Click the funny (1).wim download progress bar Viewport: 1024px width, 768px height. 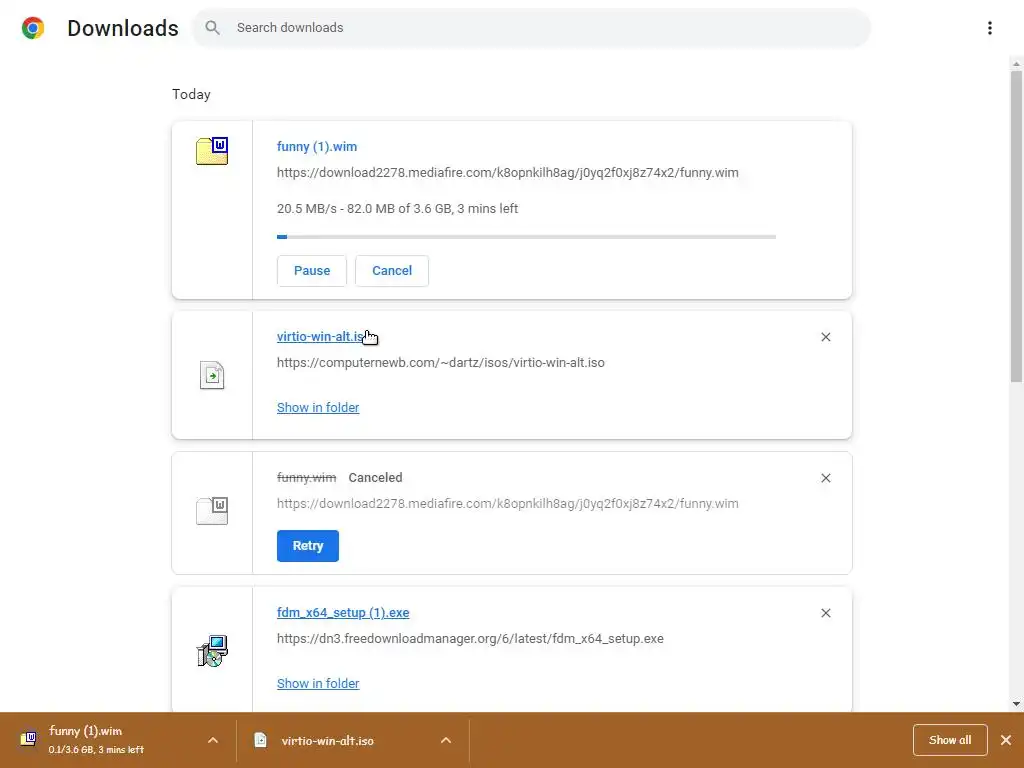pos(526,237)
